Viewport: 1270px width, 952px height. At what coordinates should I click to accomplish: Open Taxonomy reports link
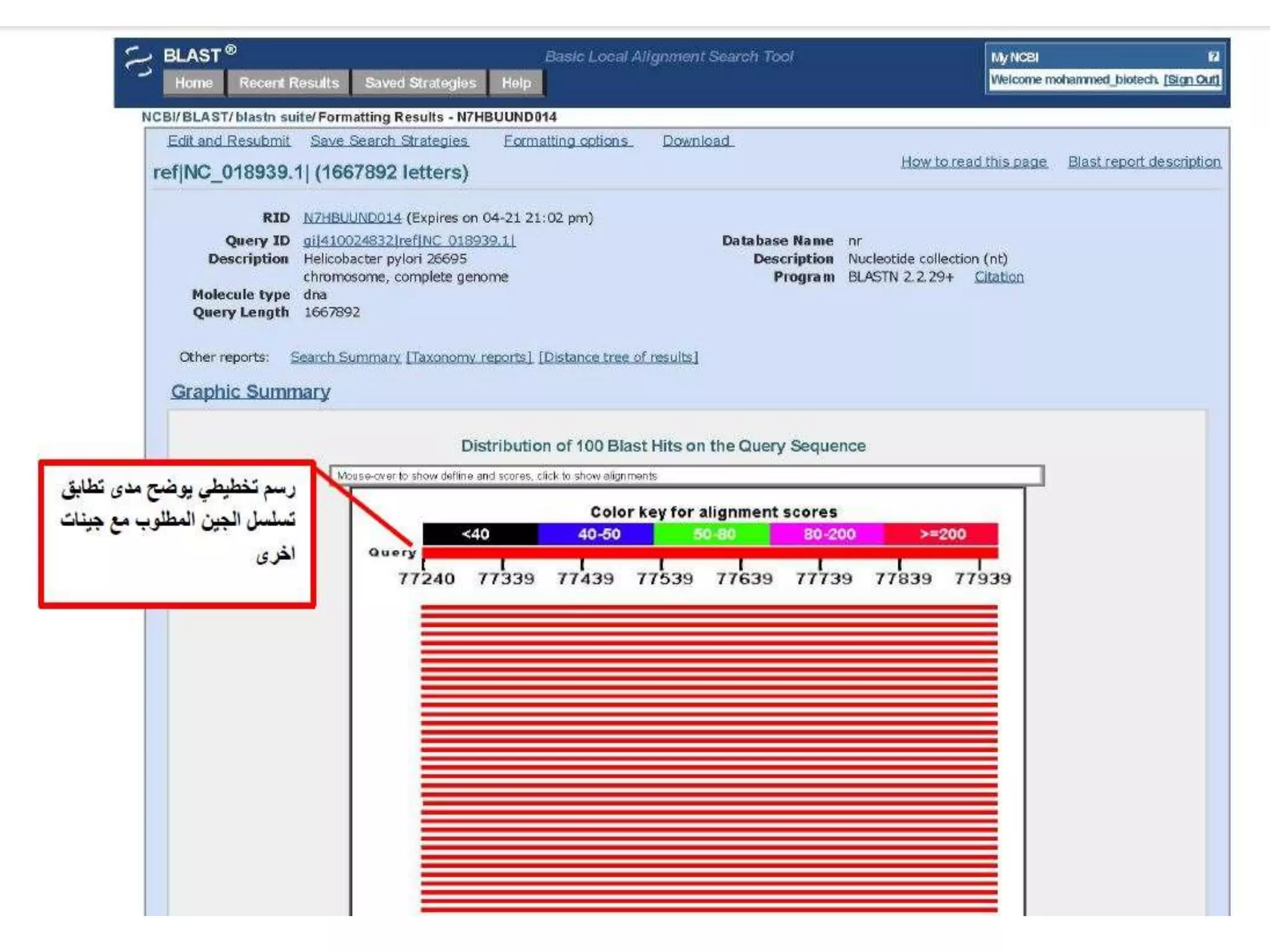pyautogui.click(x=469, y=358)
